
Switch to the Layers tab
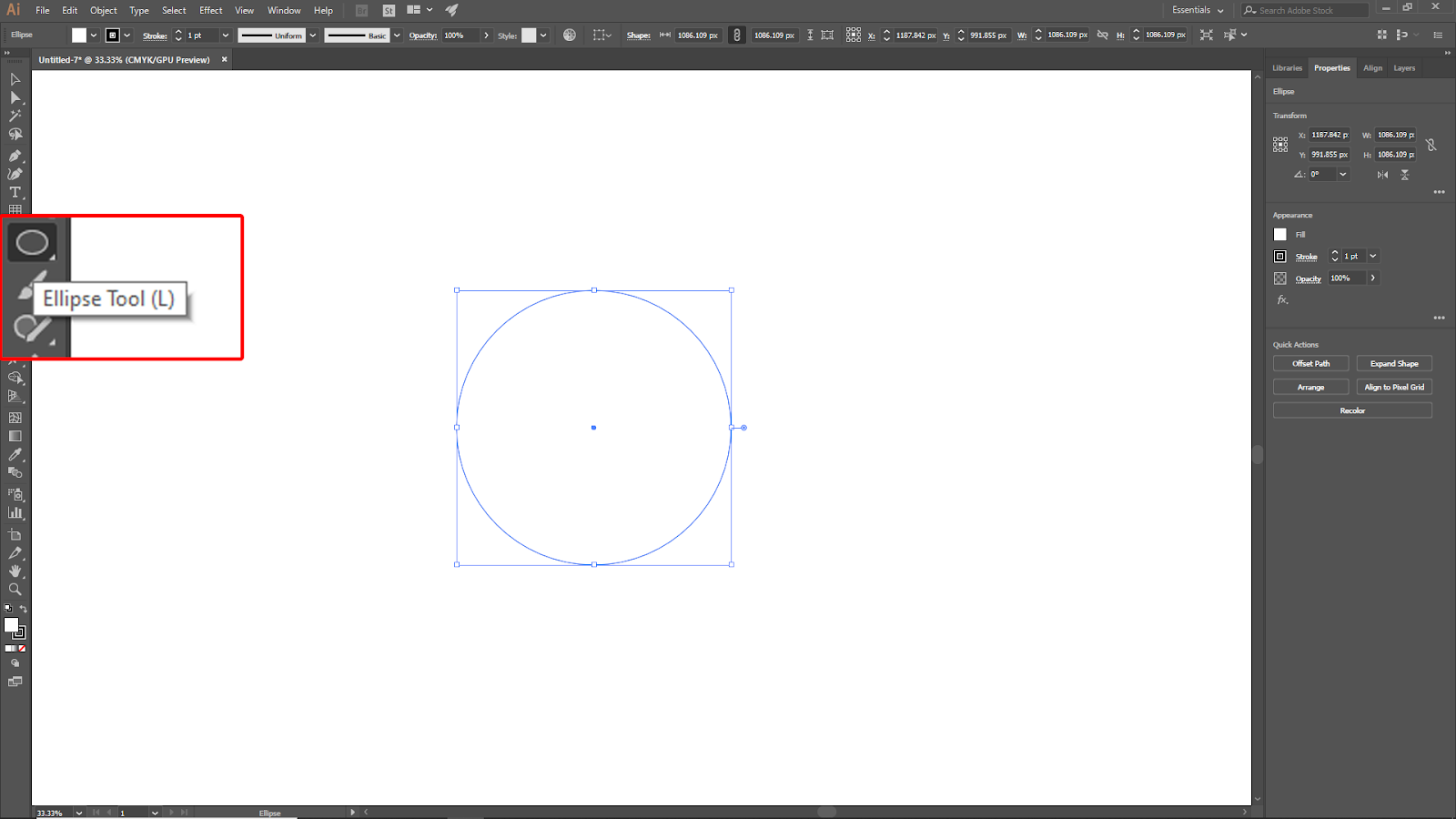pos(1404,68)
